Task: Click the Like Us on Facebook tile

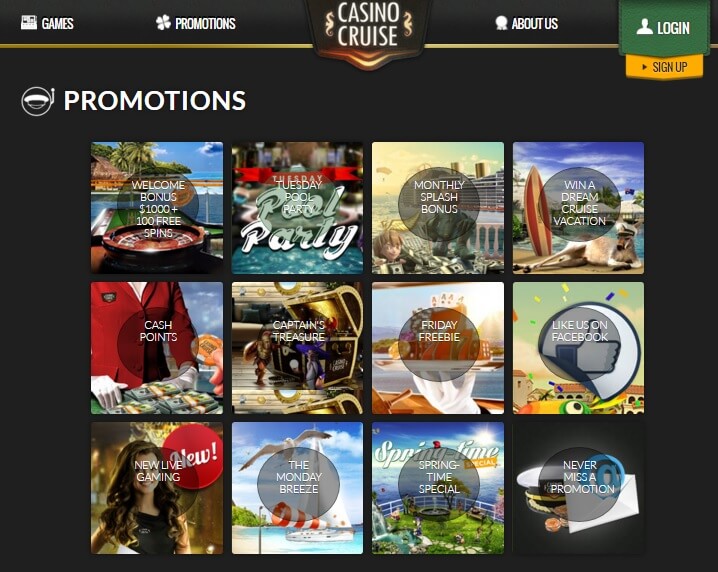Action: (x=578, y=348)
